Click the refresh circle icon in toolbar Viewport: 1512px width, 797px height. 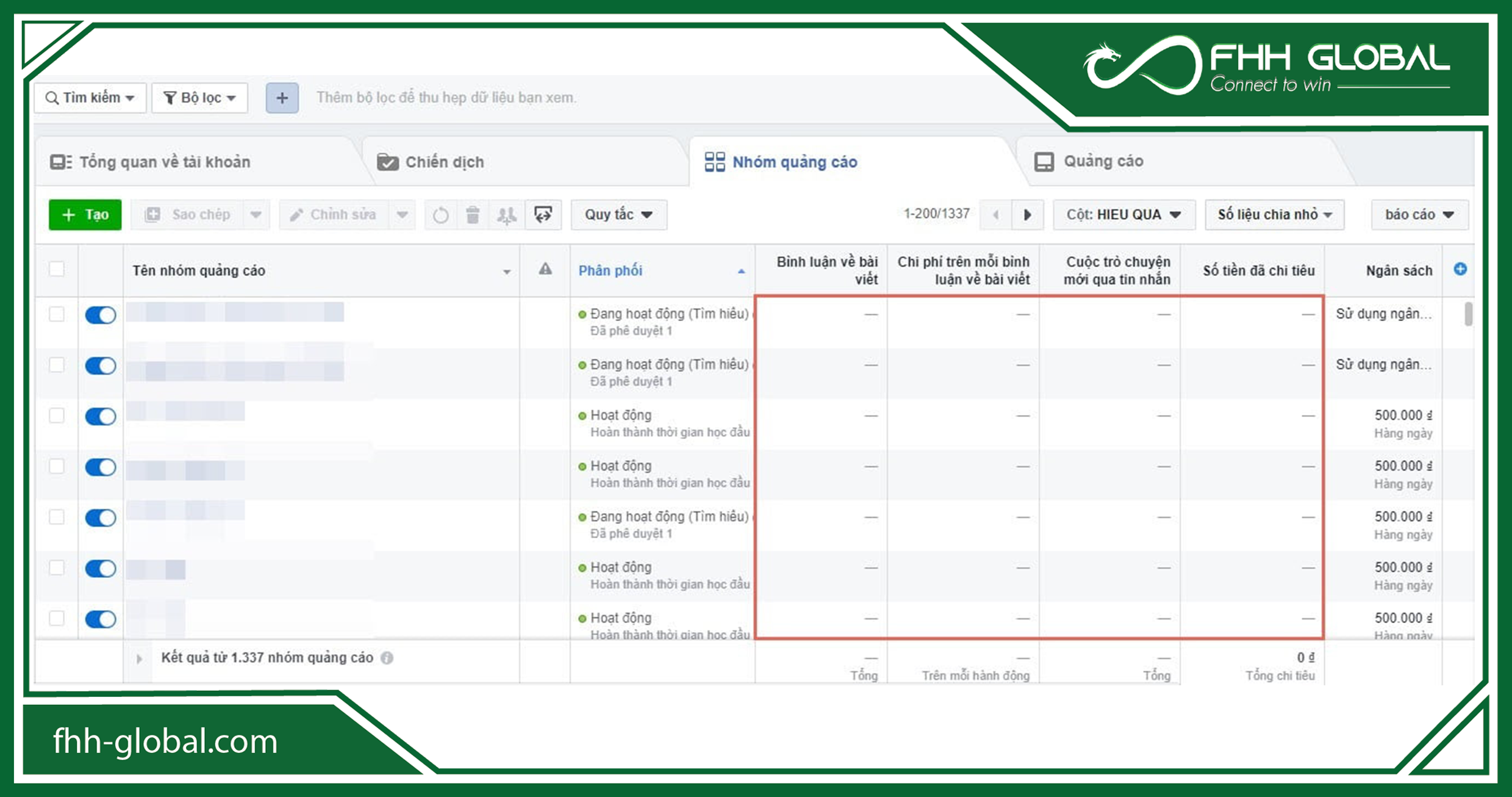pyautogui.click(x=440, y=215)
